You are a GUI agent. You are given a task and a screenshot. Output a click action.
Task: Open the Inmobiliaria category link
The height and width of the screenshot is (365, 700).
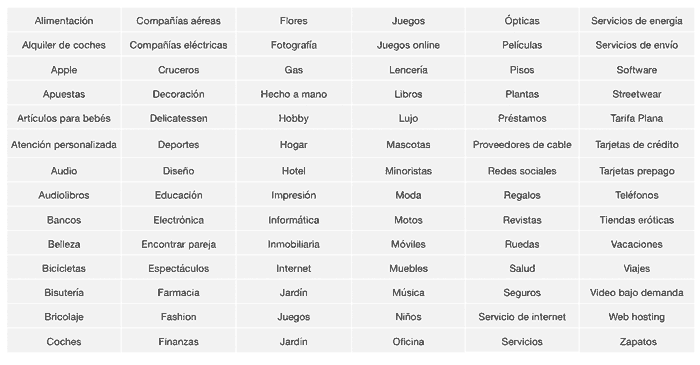pyautogui.click(x=293, y=244)
